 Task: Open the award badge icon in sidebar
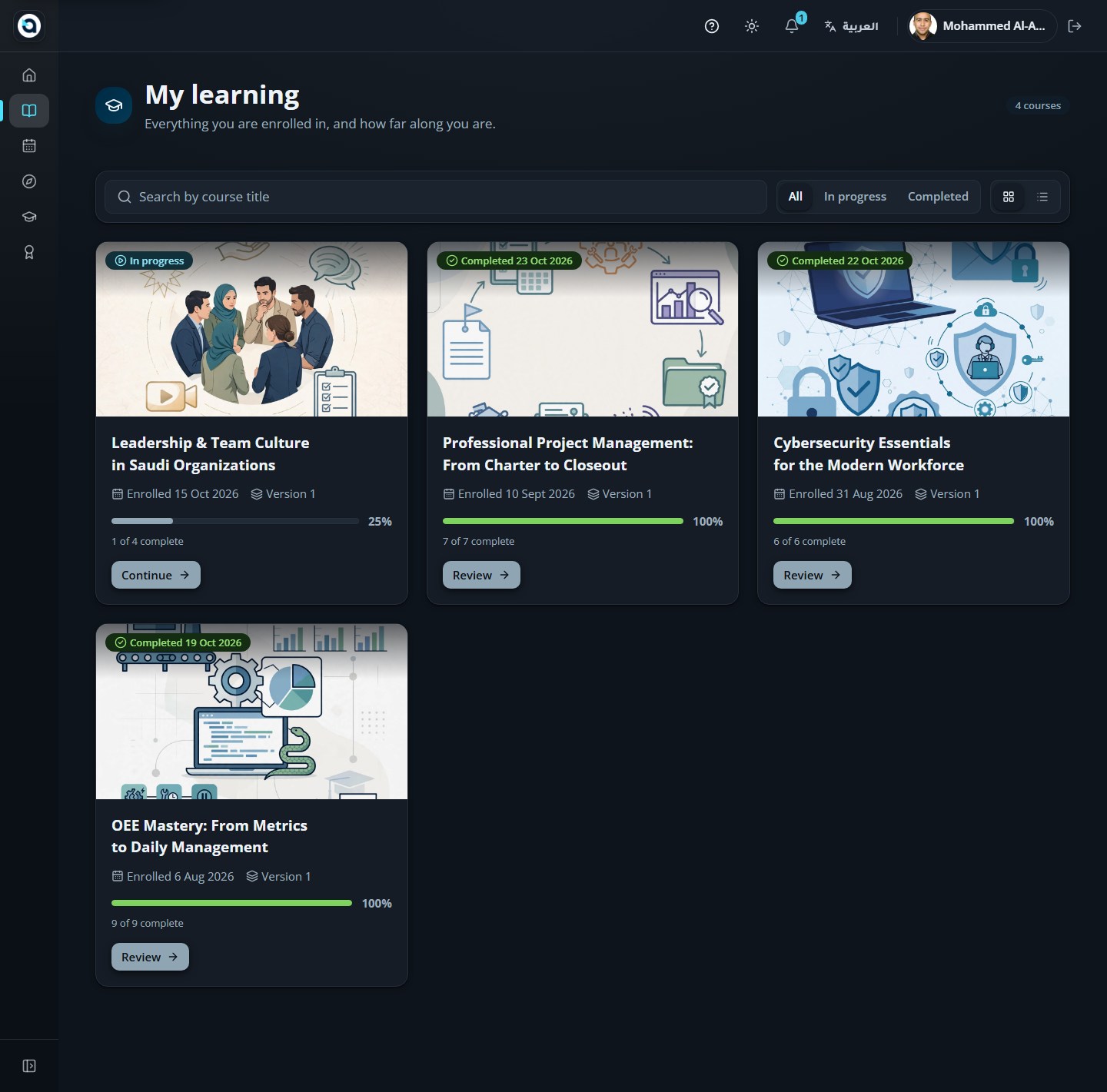tap(29, 252)
